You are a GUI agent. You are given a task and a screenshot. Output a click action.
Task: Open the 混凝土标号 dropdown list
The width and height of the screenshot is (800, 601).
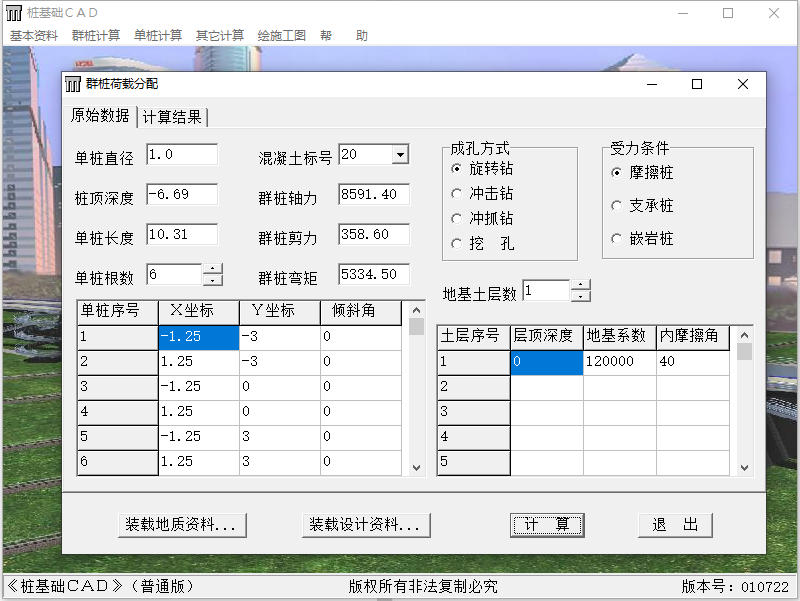(400, 155)
